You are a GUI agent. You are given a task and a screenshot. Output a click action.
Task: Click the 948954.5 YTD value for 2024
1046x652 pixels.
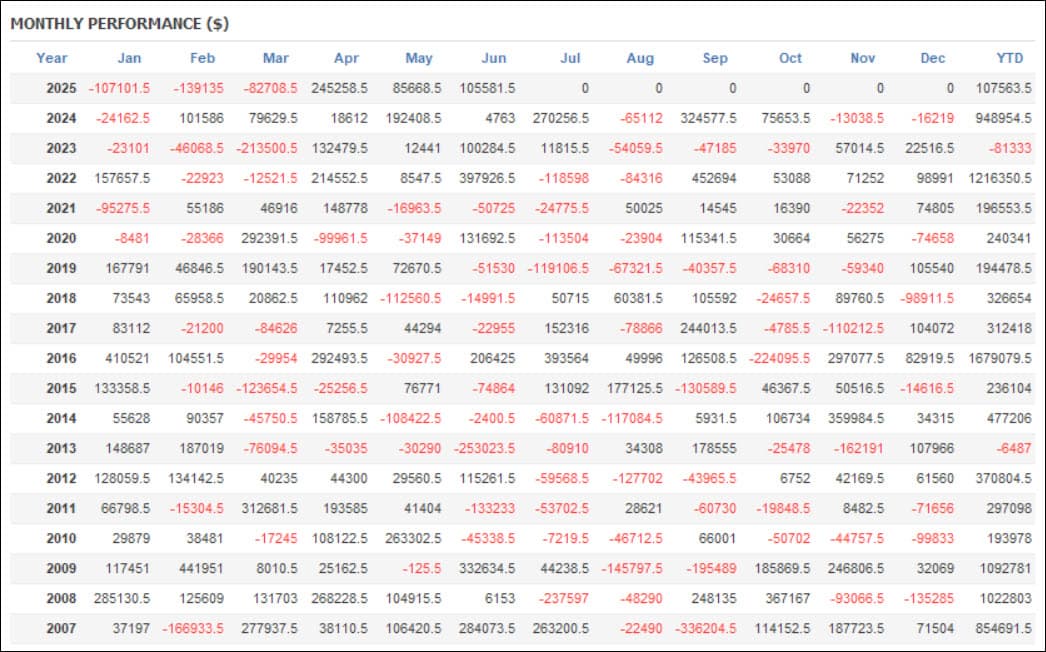tap(1003, 118)
